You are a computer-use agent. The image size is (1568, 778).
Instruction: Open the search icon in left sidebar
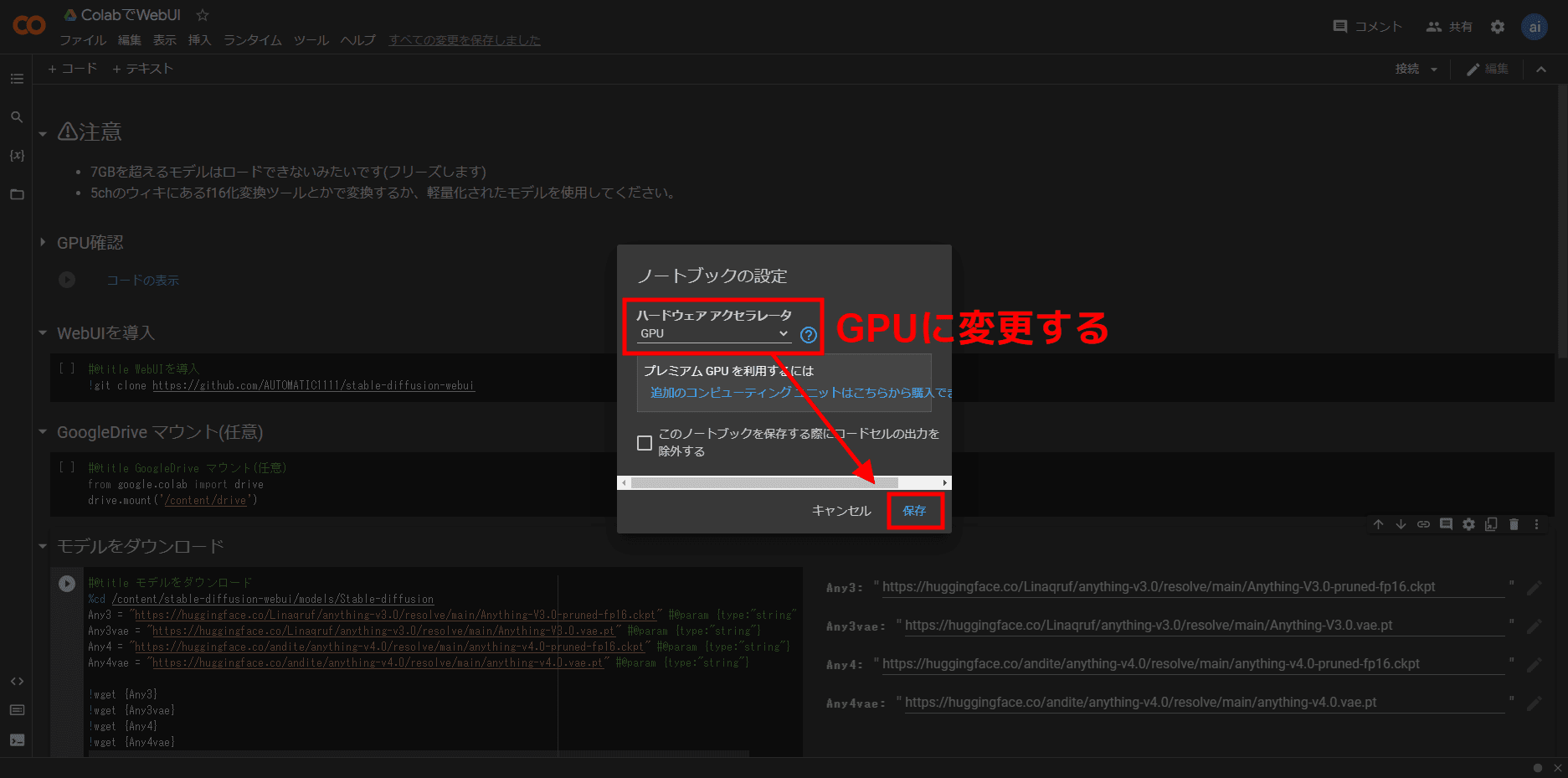click(x=17, y=117)
